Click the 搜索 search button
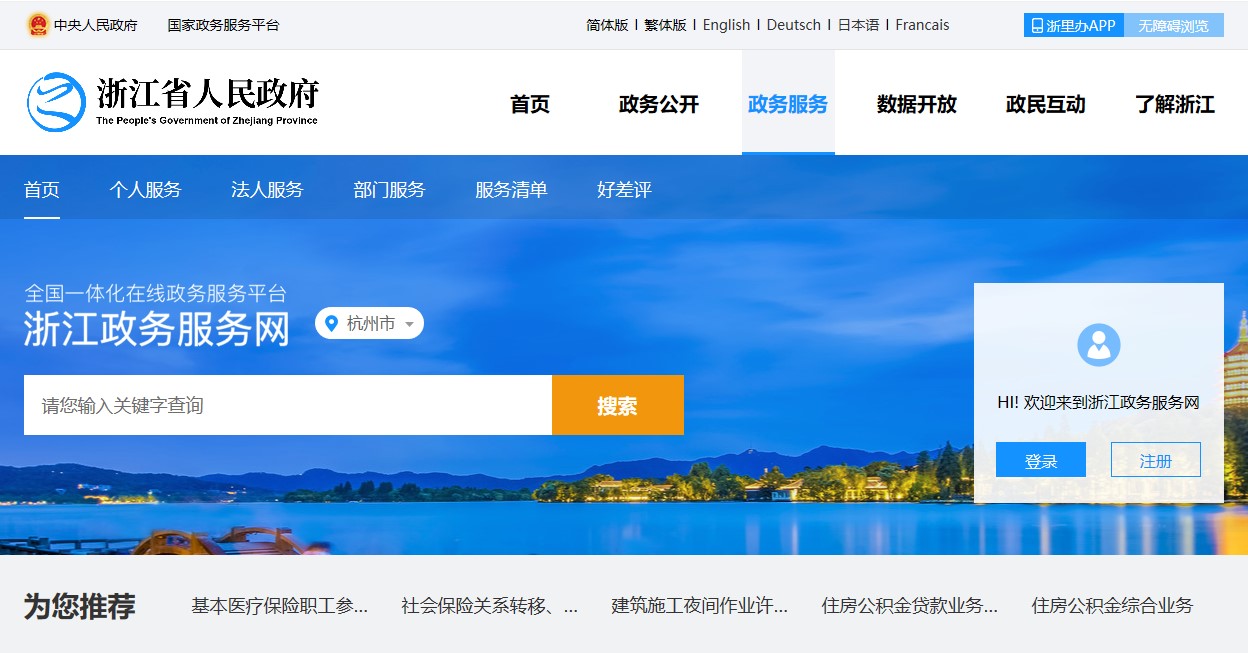This screenshot has height=653, width=1248. point(617,405)
